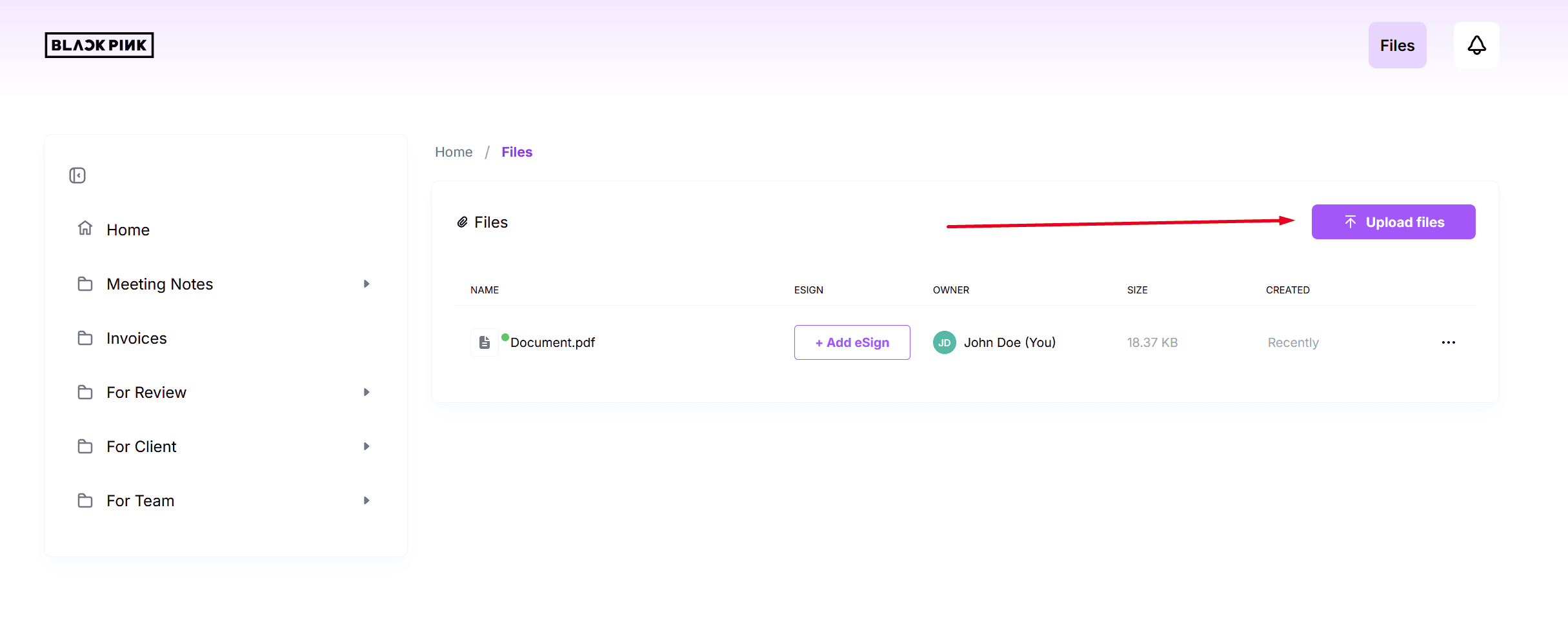This screenshot has width=1568, height=621.
Task: Select For Client in the sidebar
Action: pyautogui.click(x=141, y=447)
